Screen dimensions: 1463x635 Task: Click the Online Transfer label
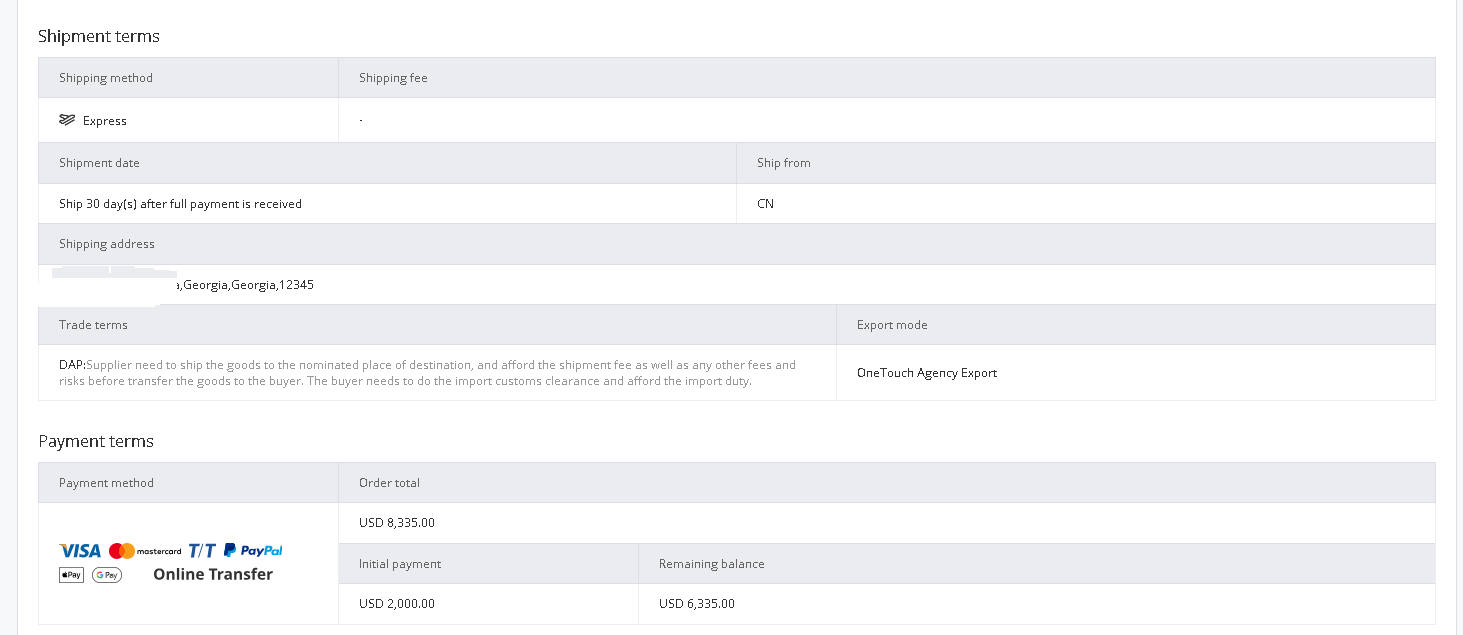click(213, 574)
